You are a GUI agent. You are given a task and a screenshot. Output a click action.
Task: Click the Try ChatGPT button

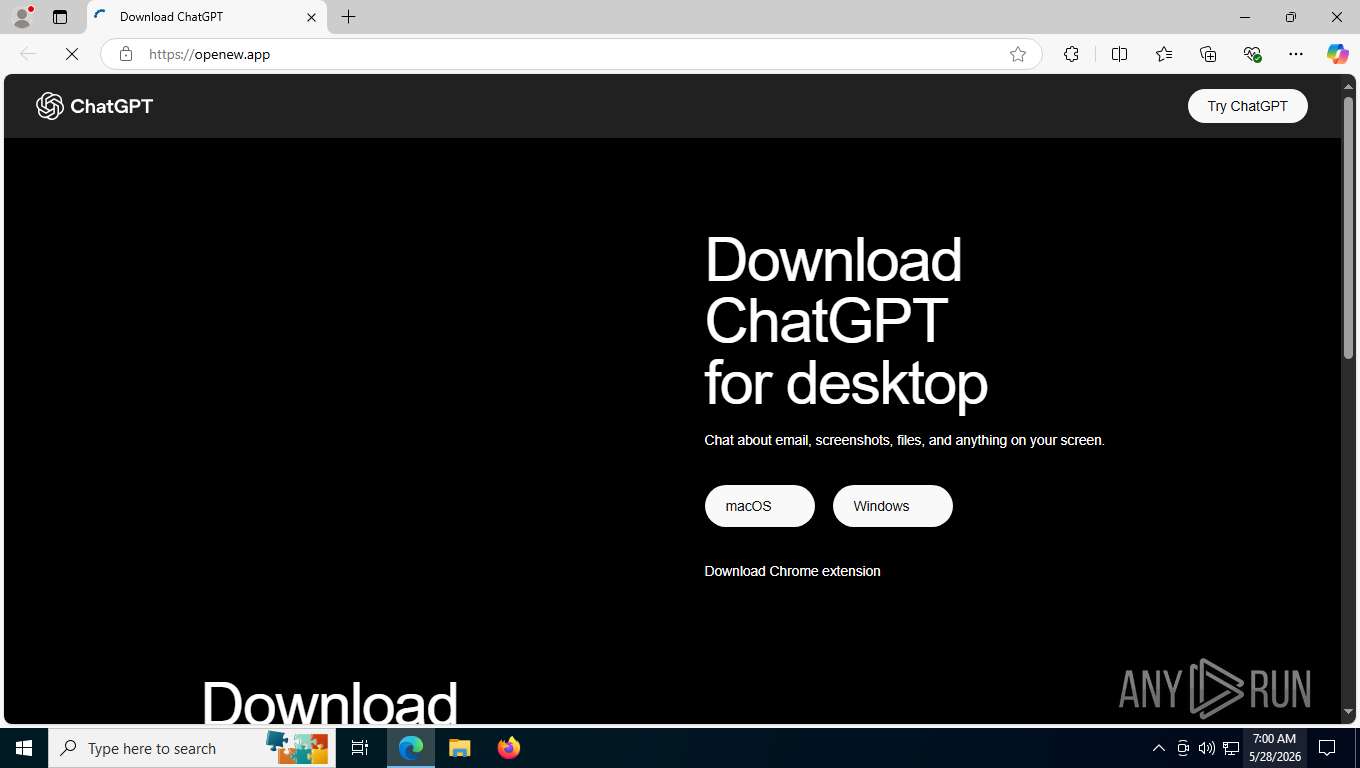pyautogui.click(x=1247, y=106)
